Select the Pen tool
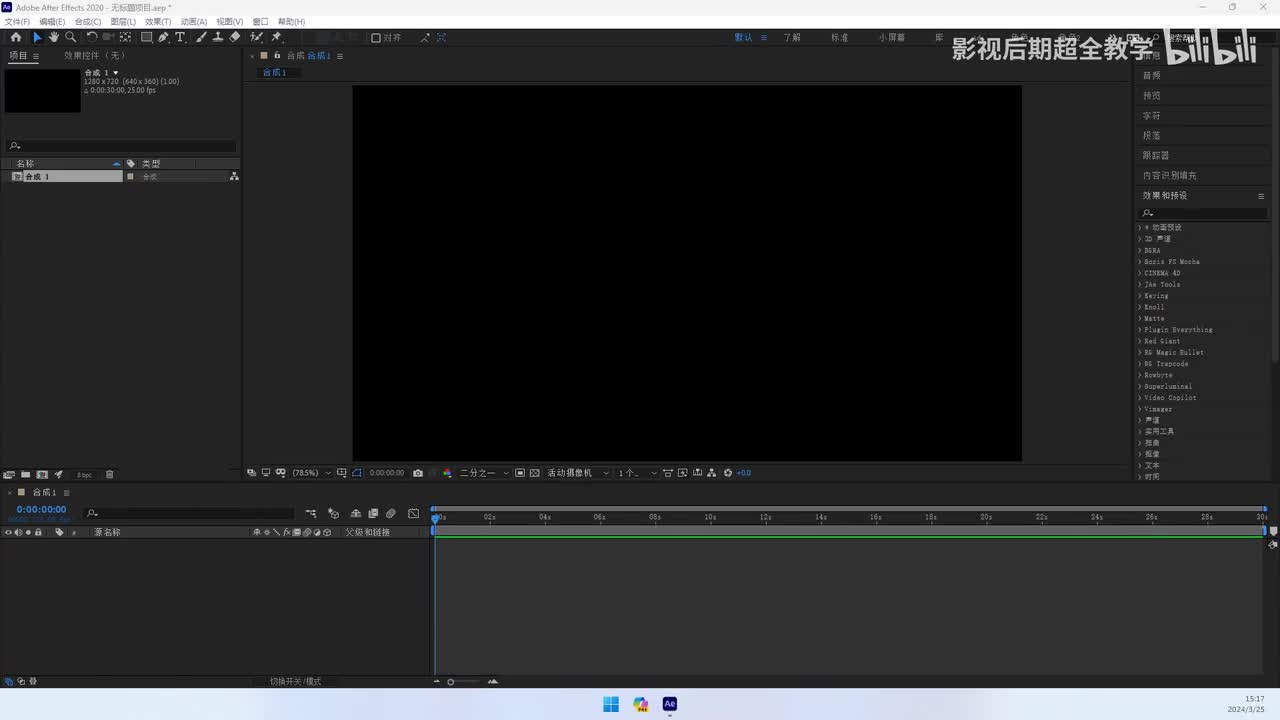Image resolution: width=1280 pixels, height=720 pixels. 163,37
